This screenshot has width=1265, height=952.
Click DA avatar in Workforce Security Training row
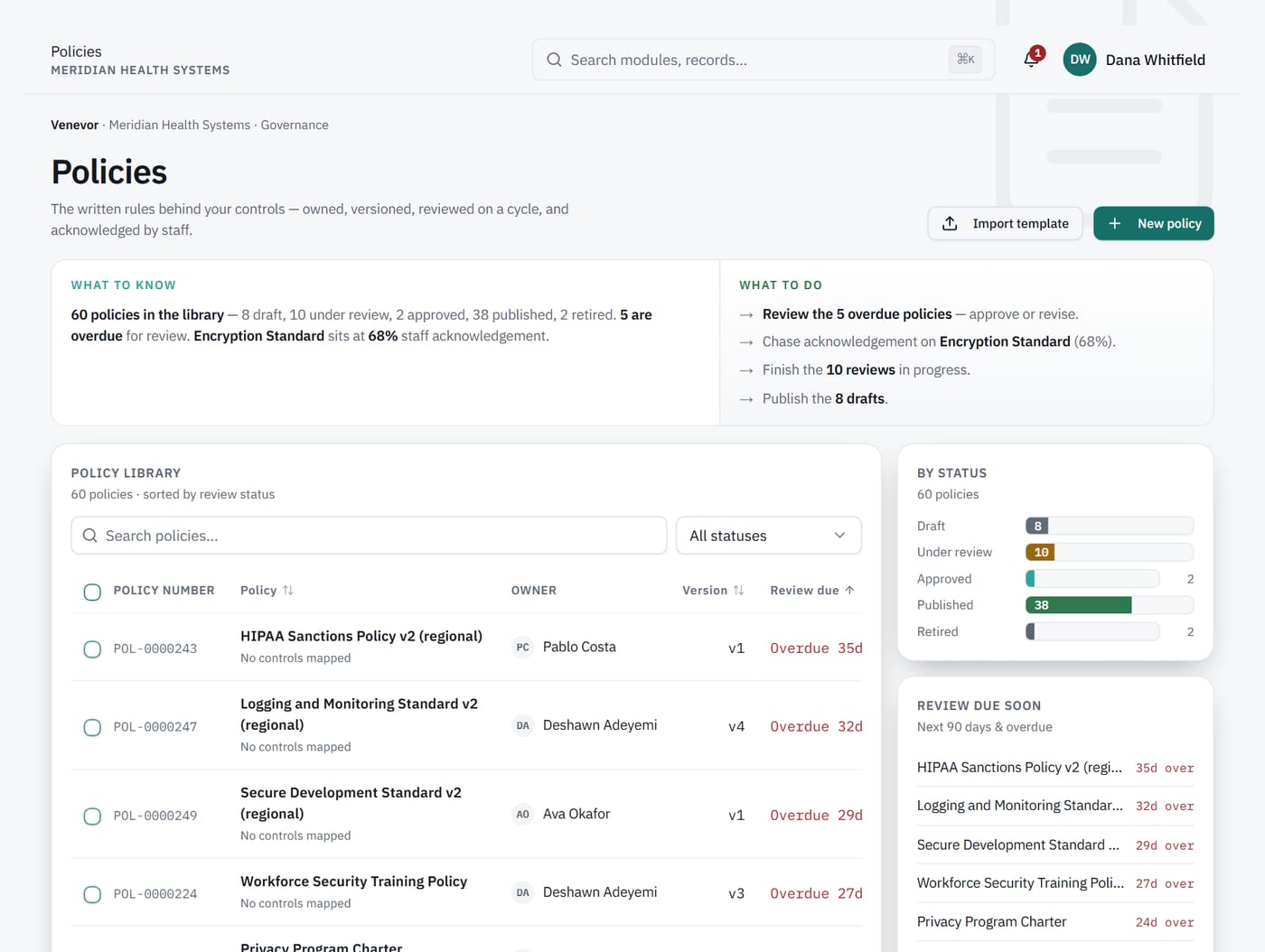coord(522,892)
